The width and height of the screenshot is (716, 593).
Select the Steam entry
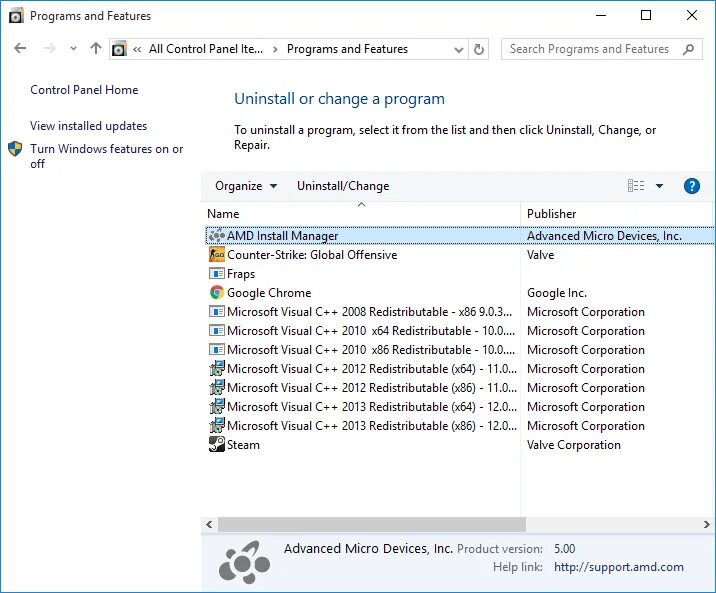point(243,445)
